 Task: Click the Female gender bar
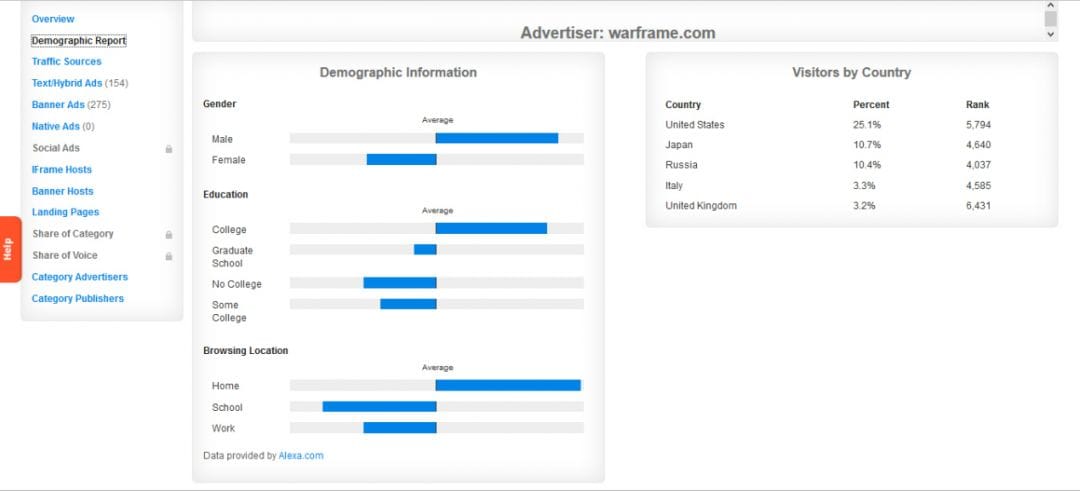pos(402,160)
